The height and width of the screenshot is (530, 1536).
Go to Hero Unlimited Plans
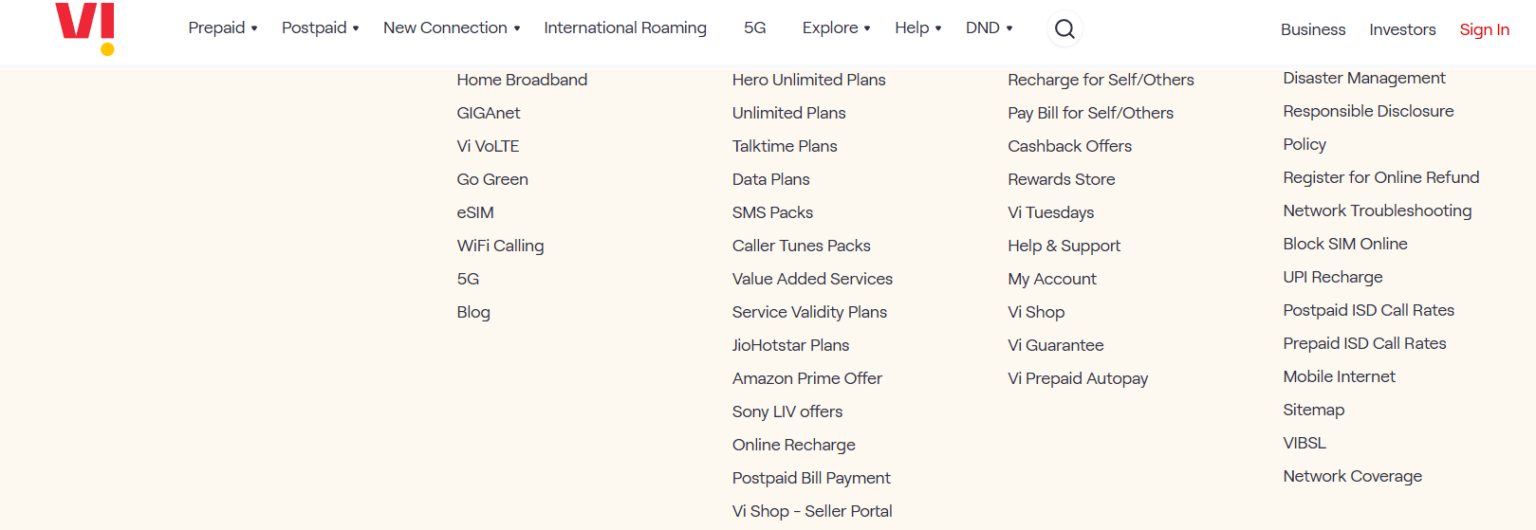click(x=808, y=80)
